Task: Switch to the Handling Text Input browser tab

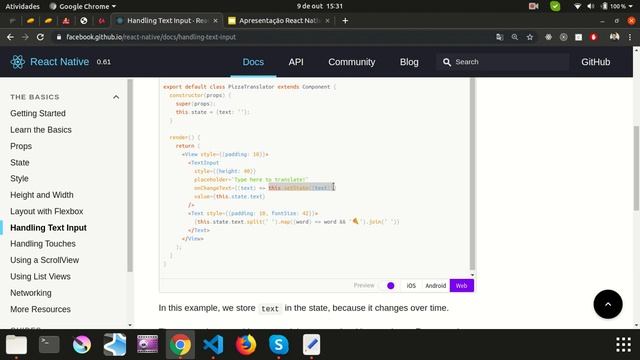Action: pos(167,20)
